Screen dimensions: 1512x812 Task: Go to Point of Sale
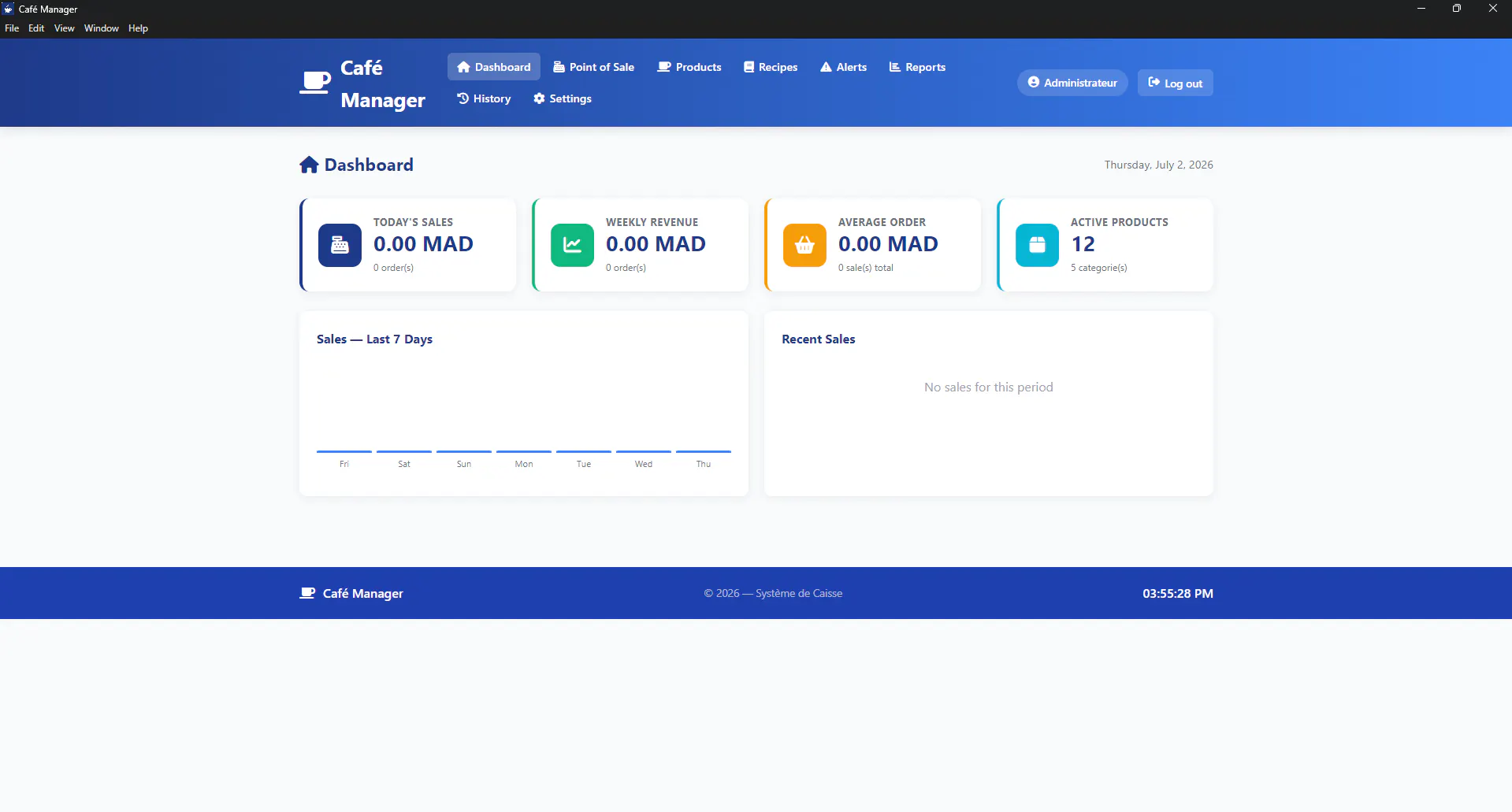tap(593, 67)
